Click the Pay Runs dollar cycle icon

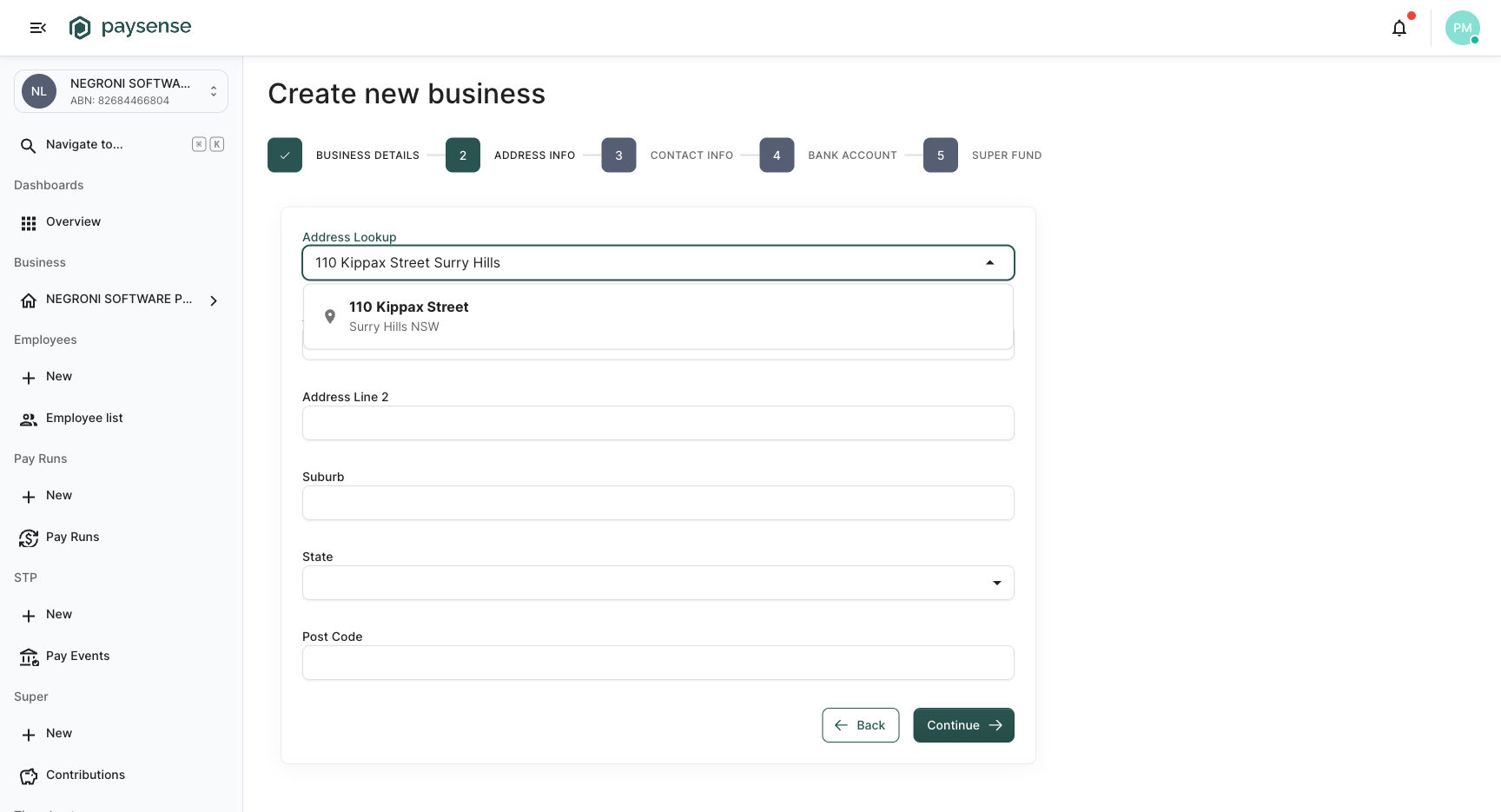29,538
